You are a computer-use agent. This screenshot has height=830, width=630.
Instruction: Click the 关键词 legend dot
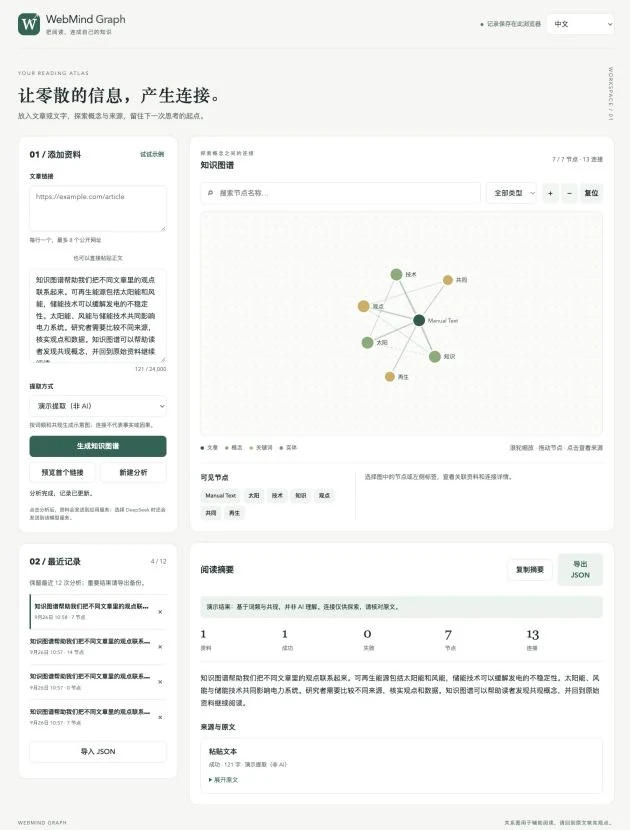coord(251,448)
